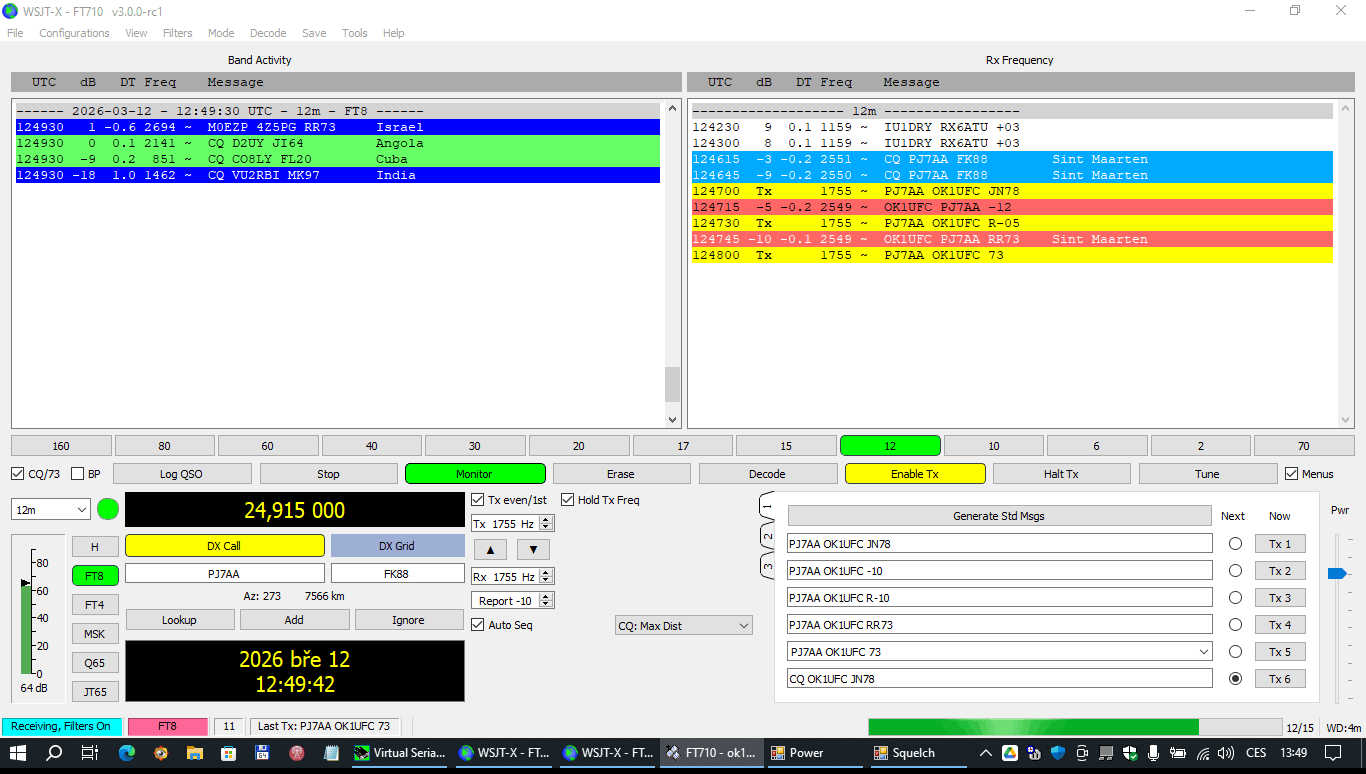
Task: Expand the CQ: Max Dist dropdown
Action: pos(684,626)
